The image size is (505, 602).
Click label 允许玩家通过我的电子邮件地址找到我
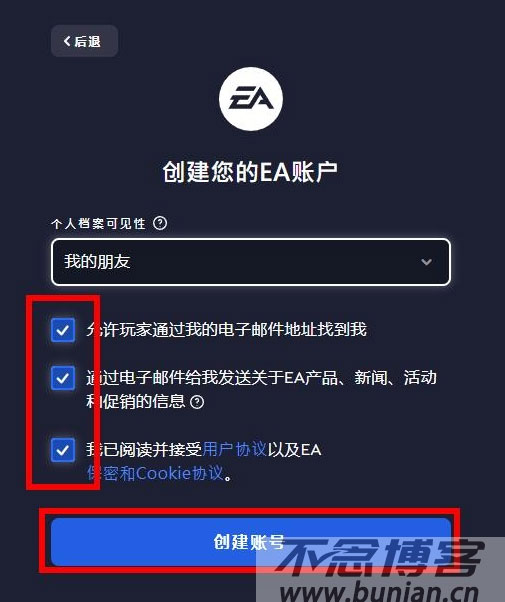tap(227, 329)
